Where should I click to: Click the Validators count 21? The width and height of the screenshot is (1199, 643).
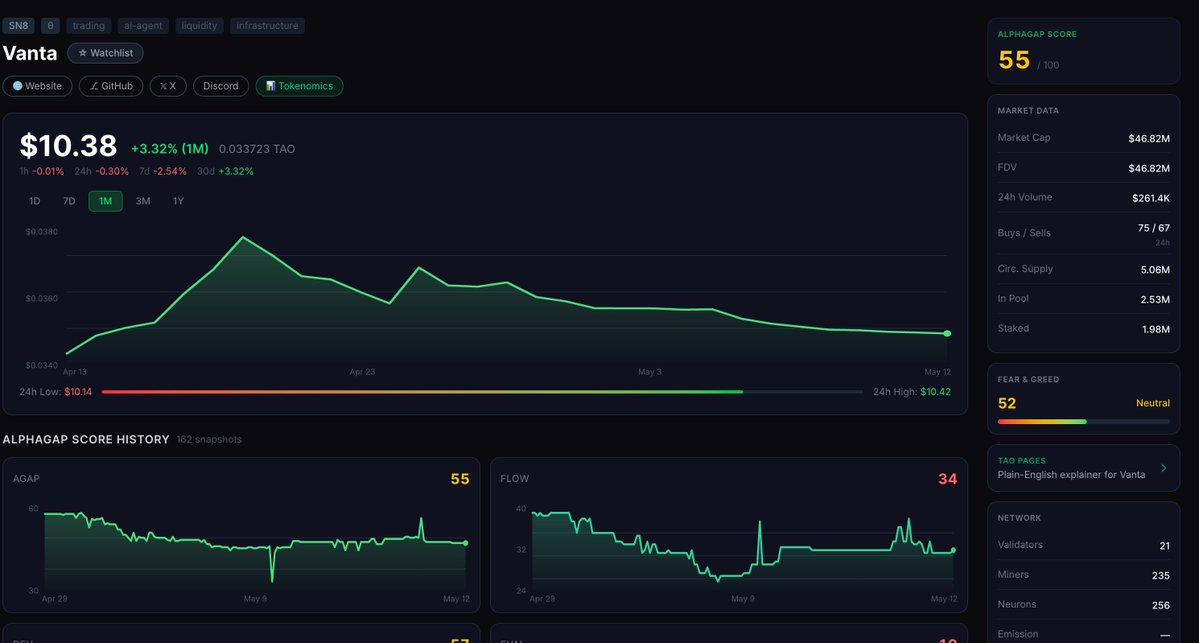click(x=1164, y=546)
